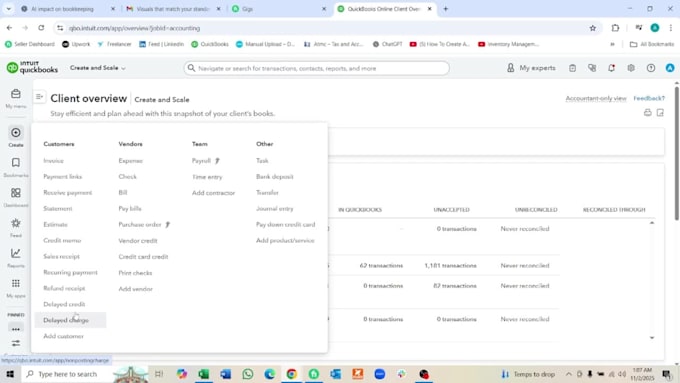Open Feed in the left sidebar

[16, 227]
